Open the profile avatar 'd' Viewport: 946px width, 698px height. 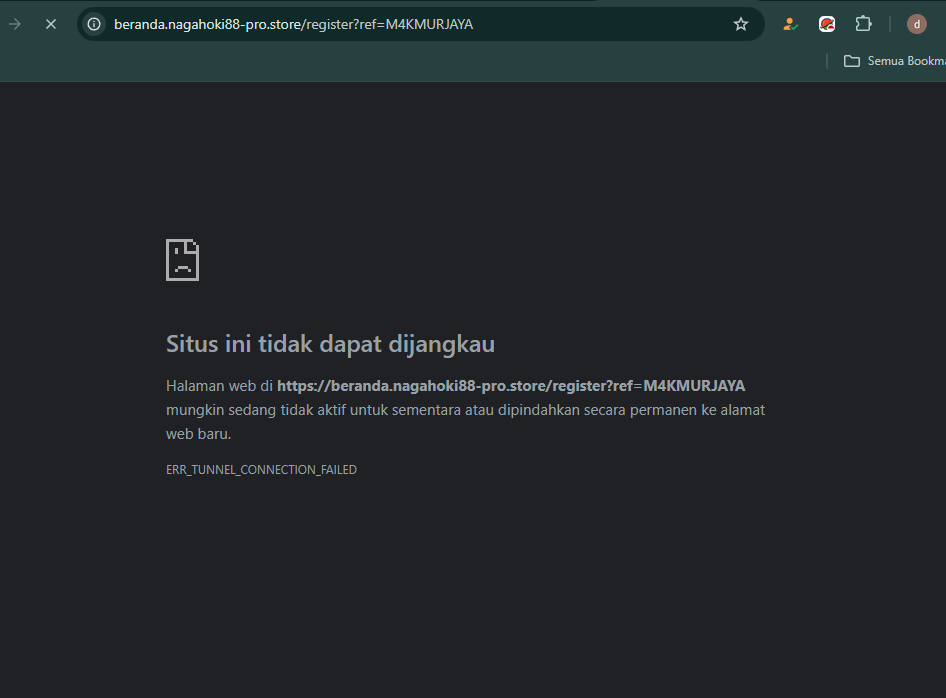click(916, 24)
